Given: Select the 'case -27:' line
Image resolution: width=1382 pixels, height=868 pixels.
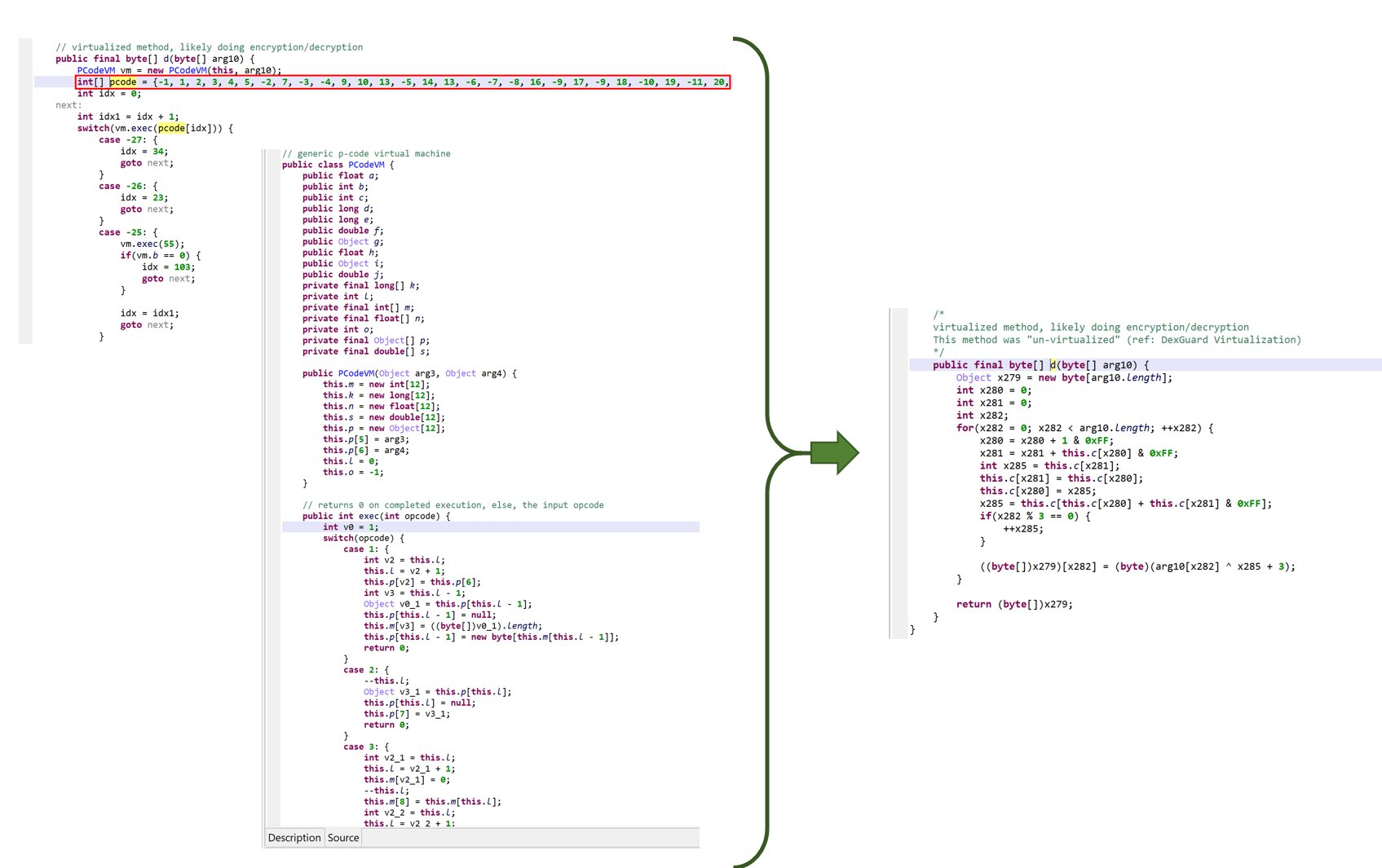Looking at the screenshot, I should (x=128, y=140).
